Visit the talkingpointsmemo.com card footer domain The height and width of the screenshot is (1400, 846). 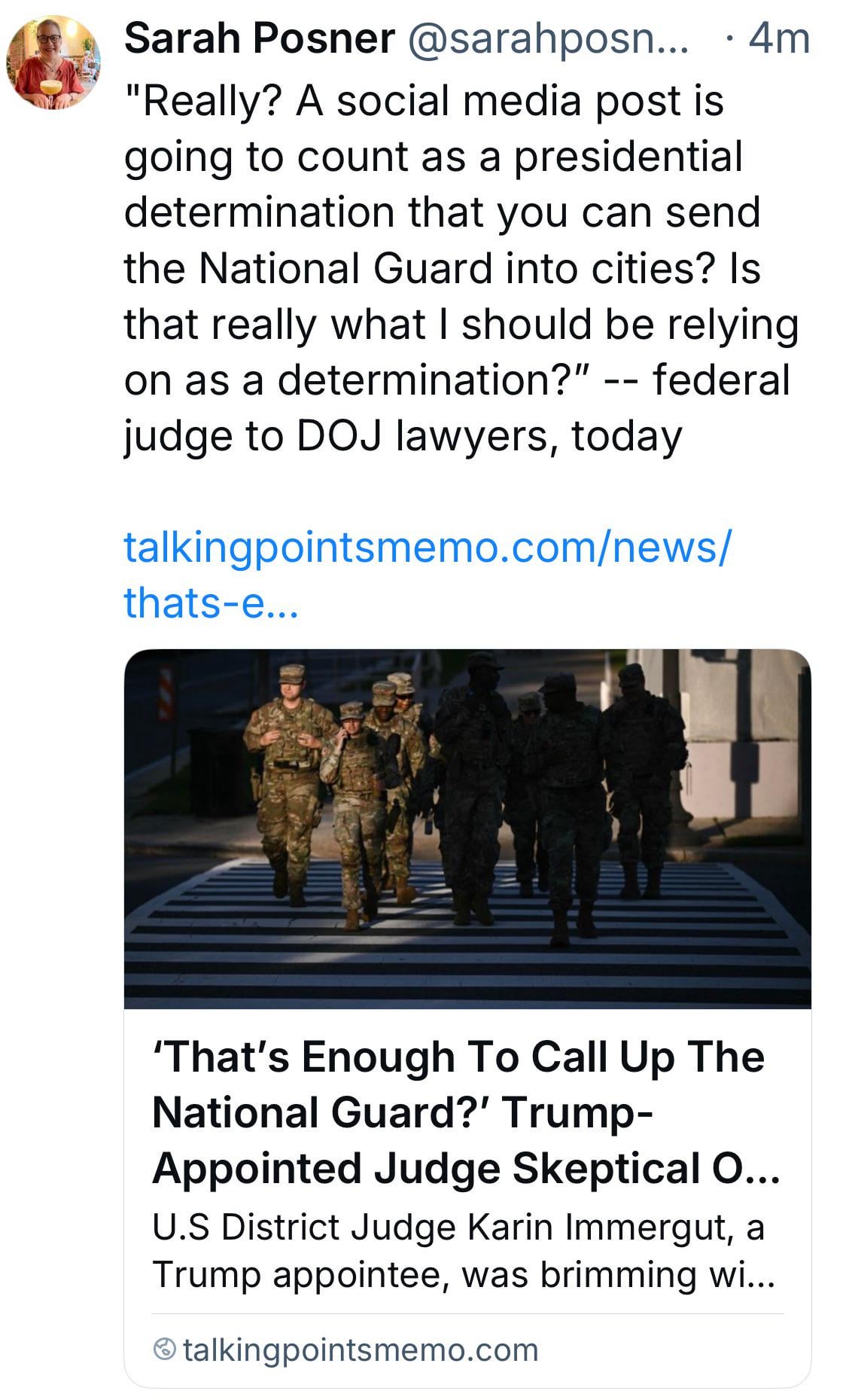[361, 1350]
